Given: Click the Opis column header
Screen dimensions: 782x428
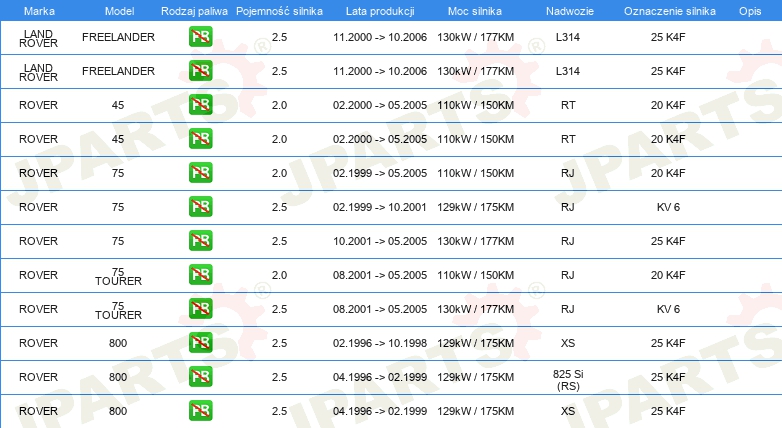Looking at the screenshot, I should click(750, 11).
